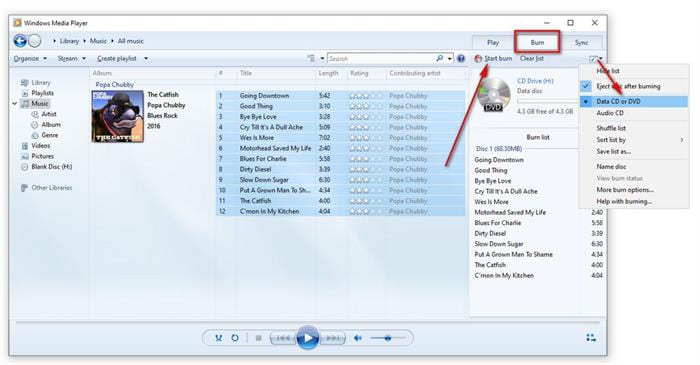The width and height of the screenshot is (700, 365).
Task: Click the view options icon beside search
Action: [x=311, y=58]
